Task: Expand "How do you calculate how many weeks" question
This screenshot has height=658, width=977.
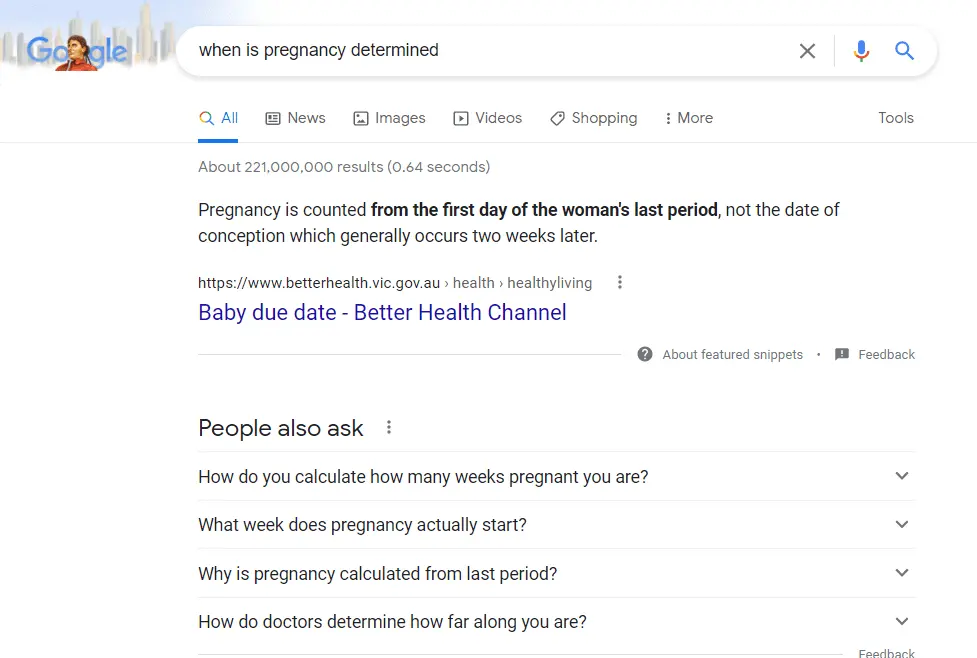Action: click(x=902, y=476)
